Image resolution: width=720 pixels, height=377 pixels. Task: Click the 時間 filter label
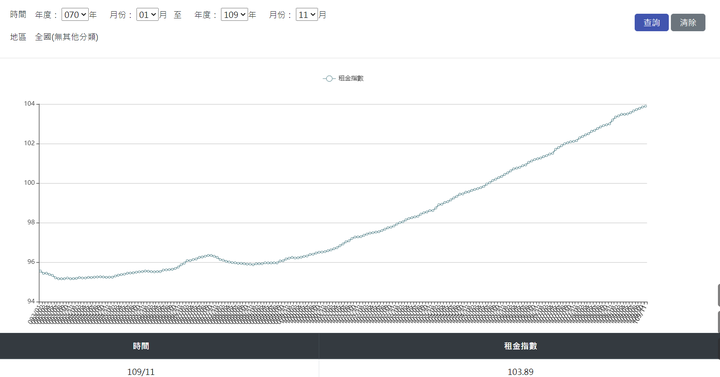(x=18, y=15)
